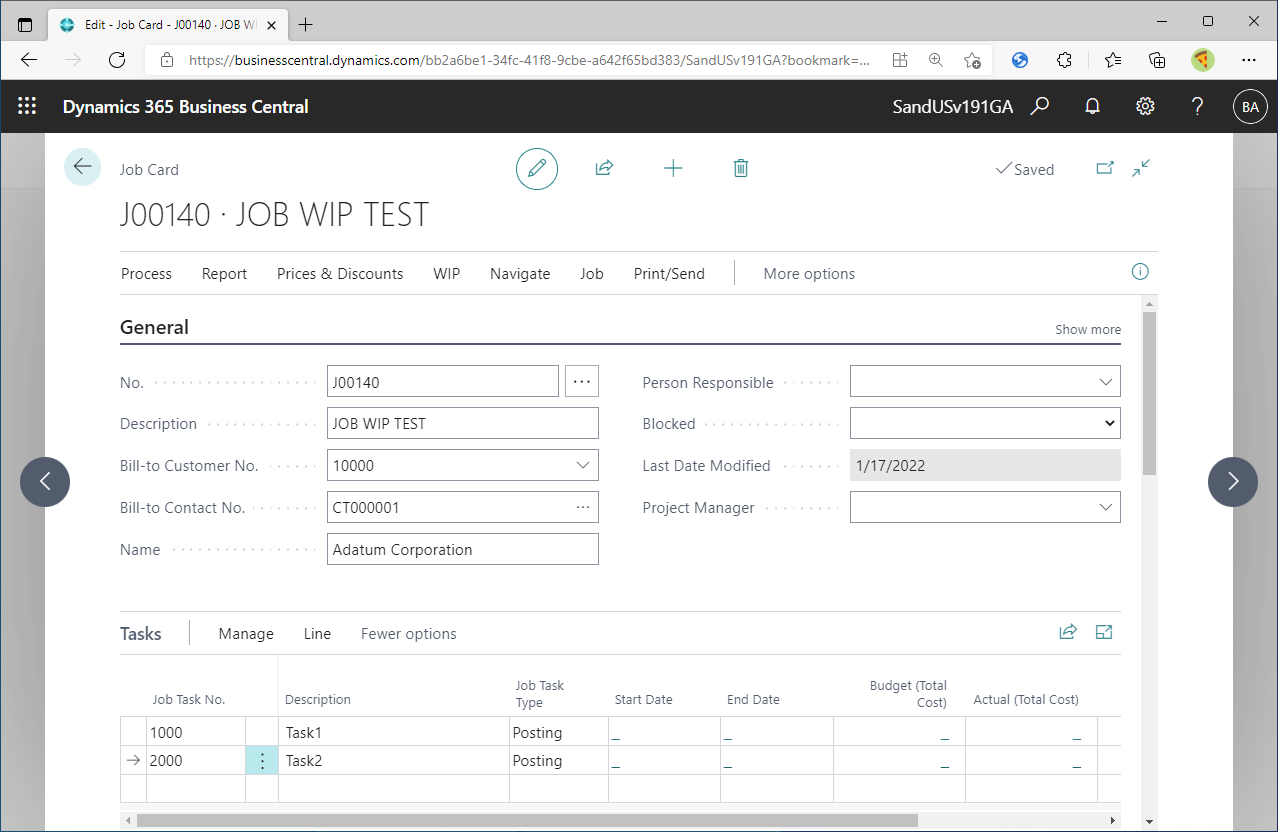Create a new job using the plus icon
Image resolution: width=1278 pixels, height=832 pixels.
pyautogui.click(x=673, y=168)
